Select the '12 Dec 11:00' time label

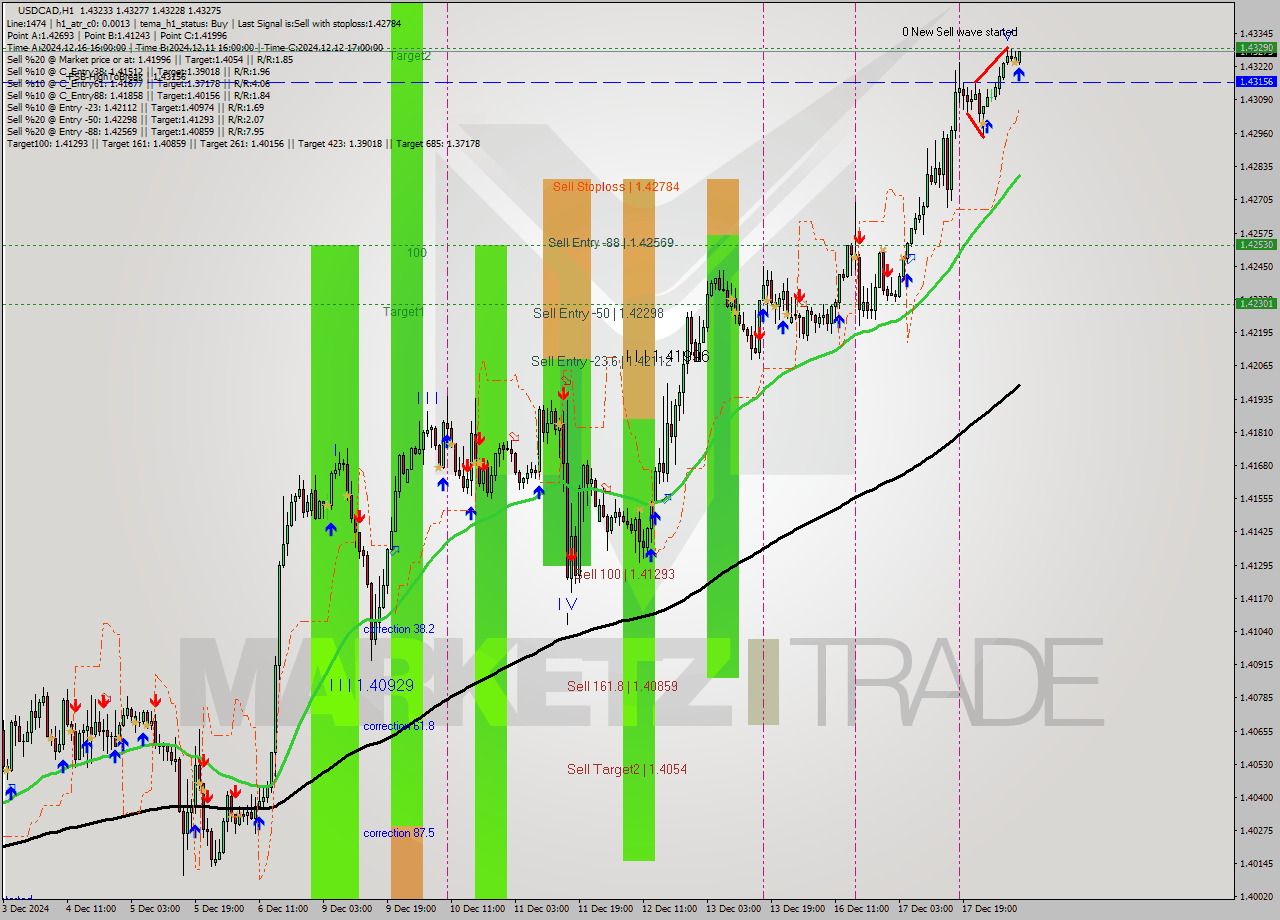(x=671, y=909)
